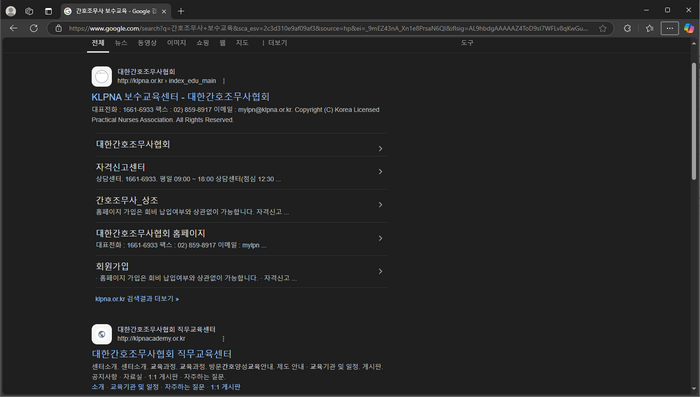Viewport: 700px width, 397px height.
Task: Expand the 간호조무사_상조 sitelink chevron
Action: click(380, 205)
